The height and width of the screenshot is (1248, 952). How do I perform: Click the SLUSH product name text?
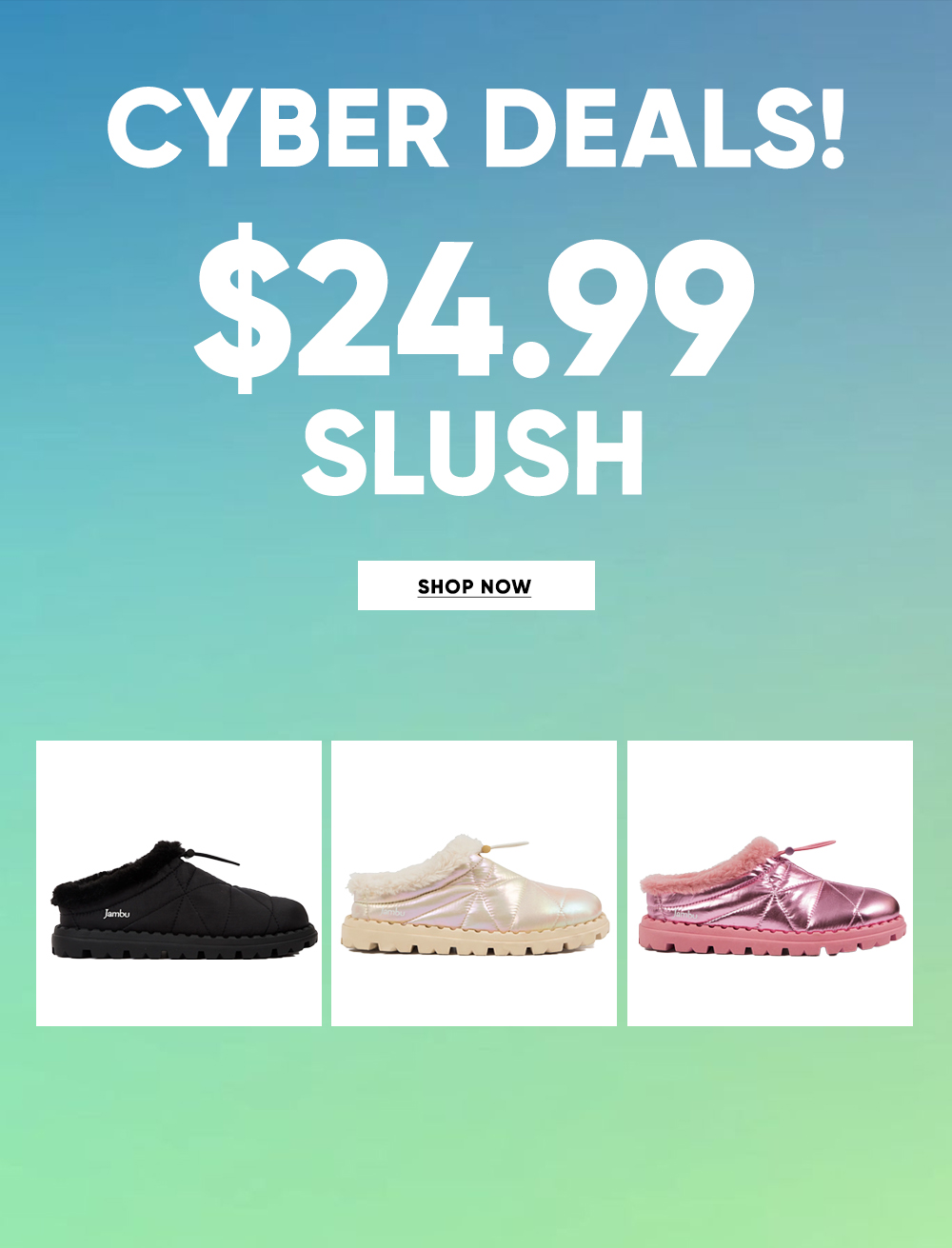pos(473,454)
